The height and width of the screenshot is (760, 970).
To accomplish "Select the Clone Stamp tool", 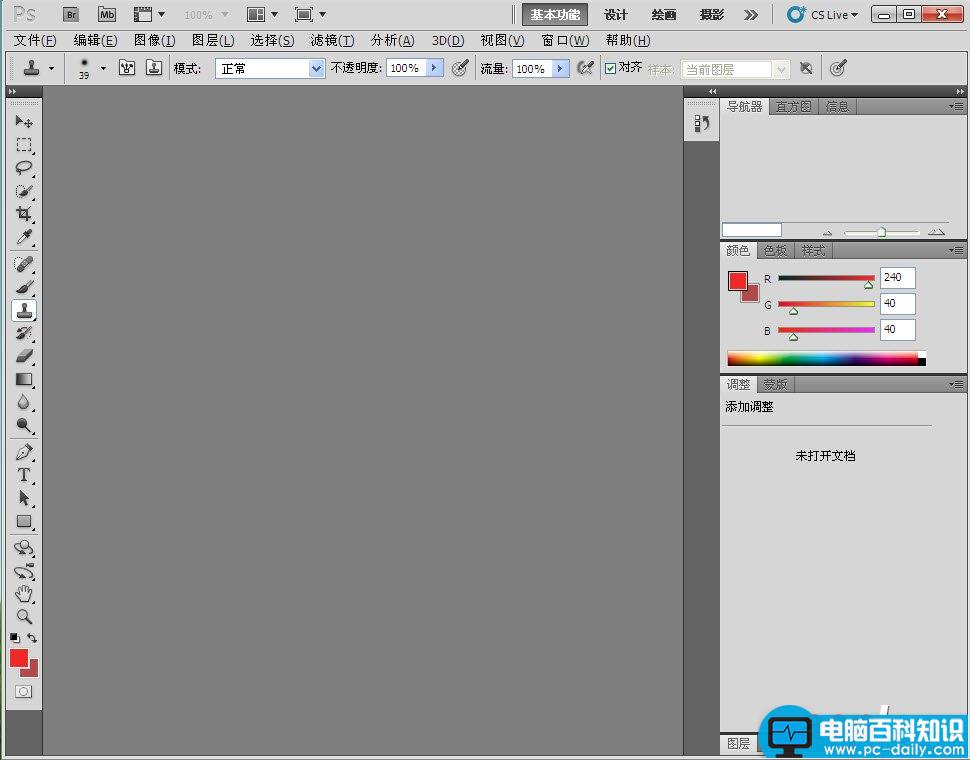I will pyautogui.click(x=24, y=310).
